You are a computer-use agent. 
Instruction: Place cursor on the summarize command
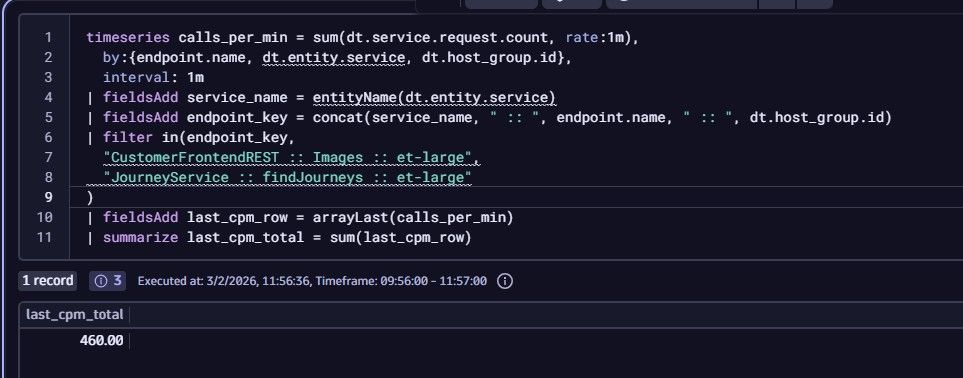click(x=141, y=237)
